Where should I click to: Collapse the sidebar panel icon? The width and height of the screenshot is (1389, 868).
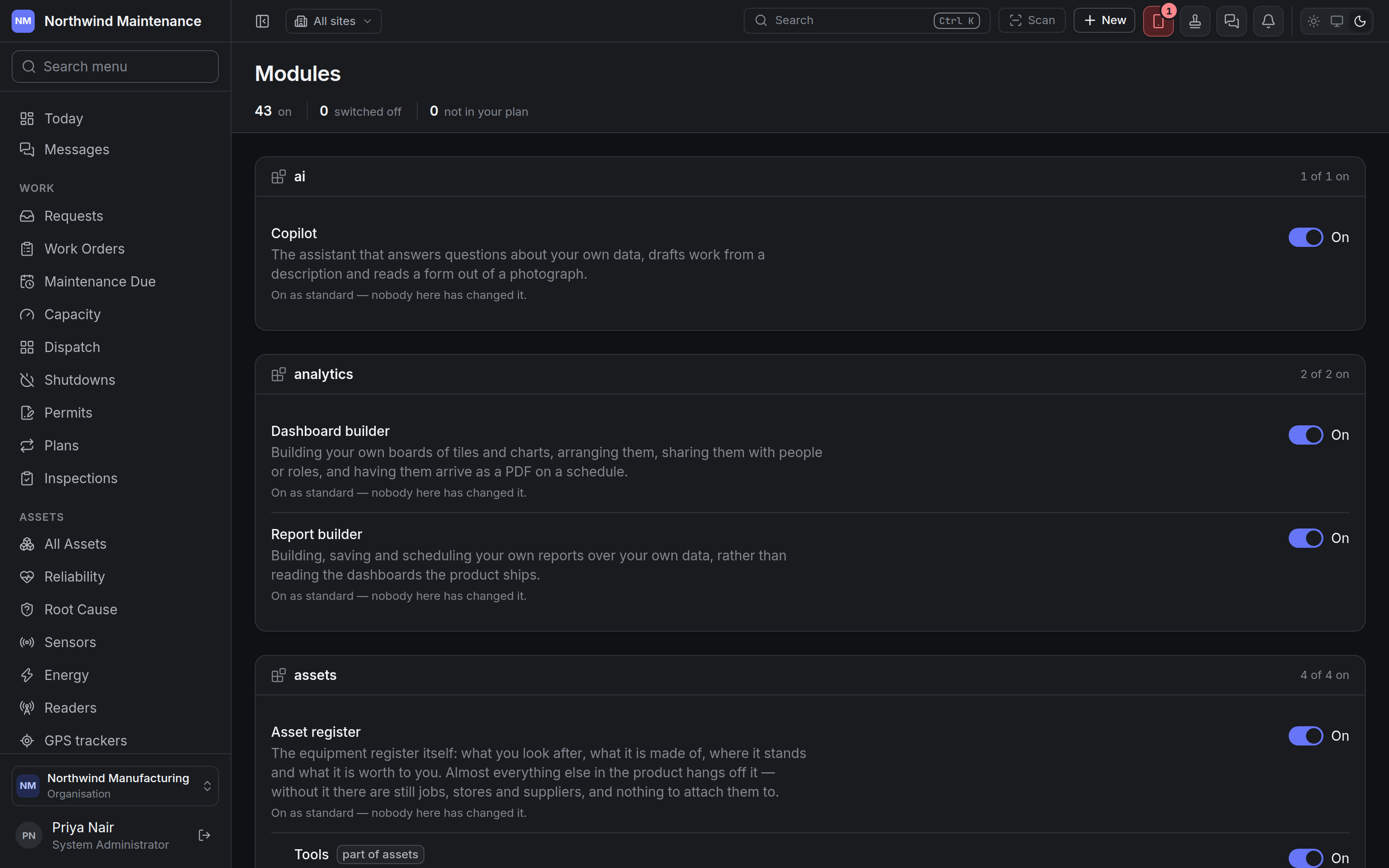pyautogui.click(x=262, y=21)
